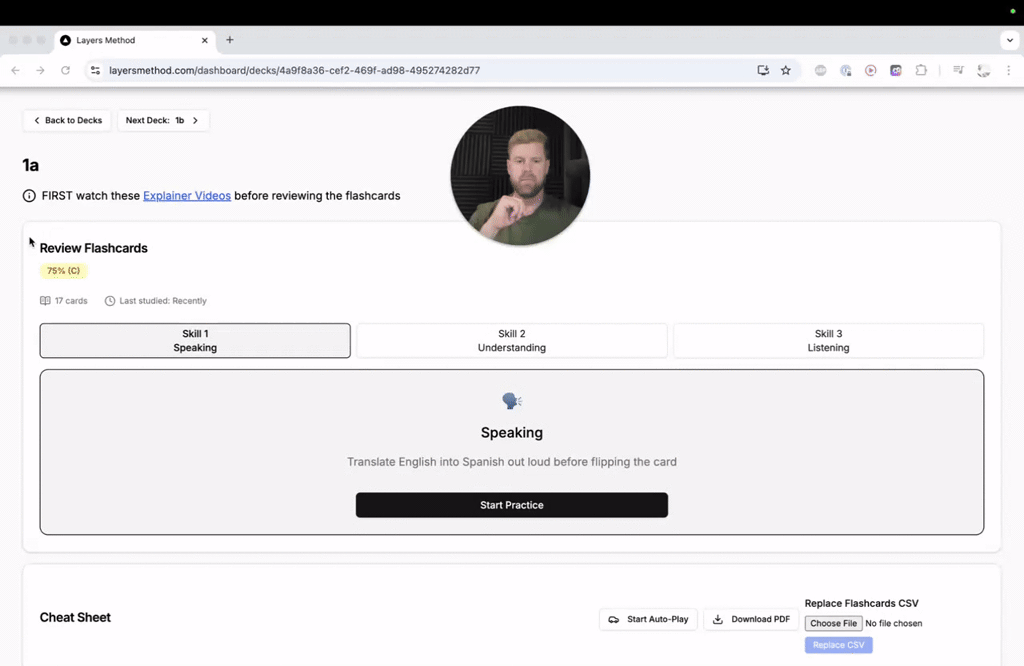
Task: Switch to the Skill 3 Listening tab
Action: tap(828, 340)
